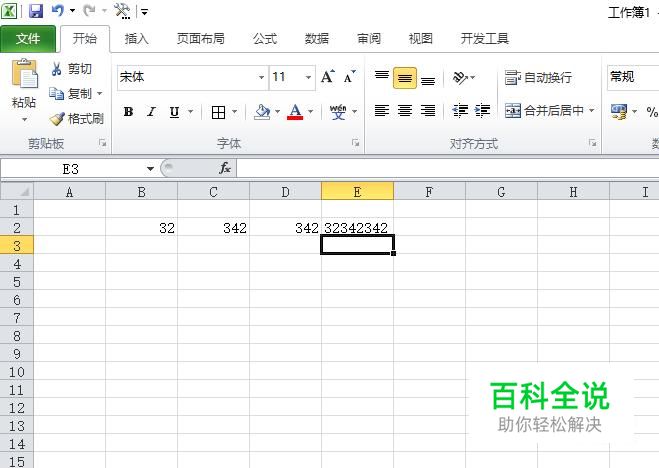This screenshot has width=659, height=468.
Task: Select cell B2 with value 32
Action: coord(141,228)
